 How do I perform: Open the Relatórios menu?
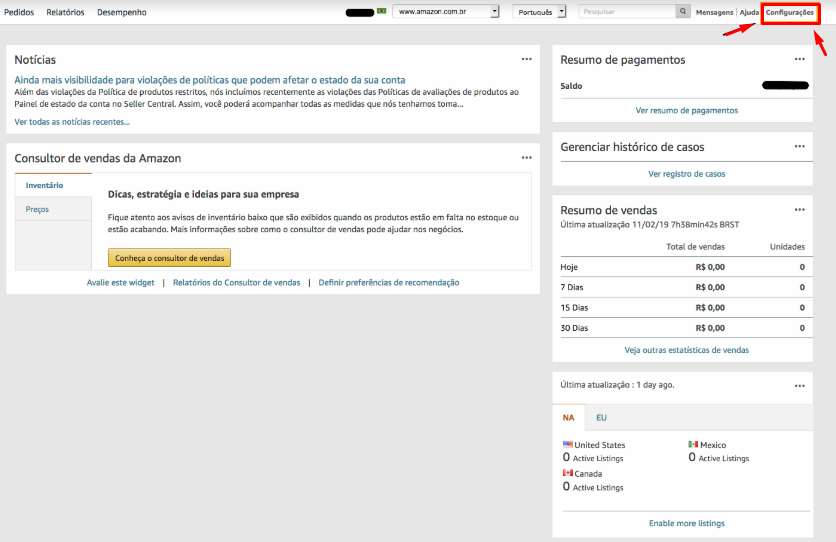click(x=65, y=12)
